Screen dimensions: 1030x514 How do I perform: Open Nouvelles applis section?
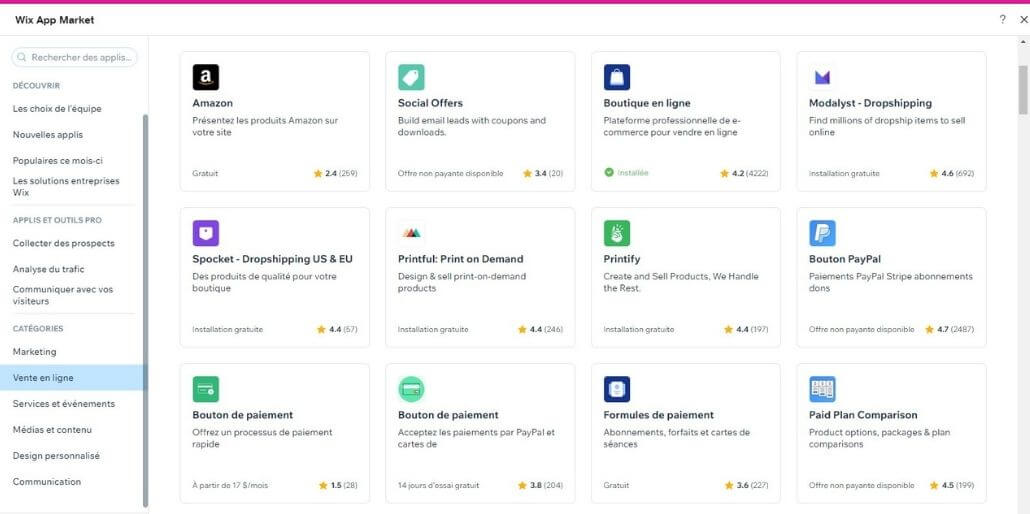click(x=48, y=135)
